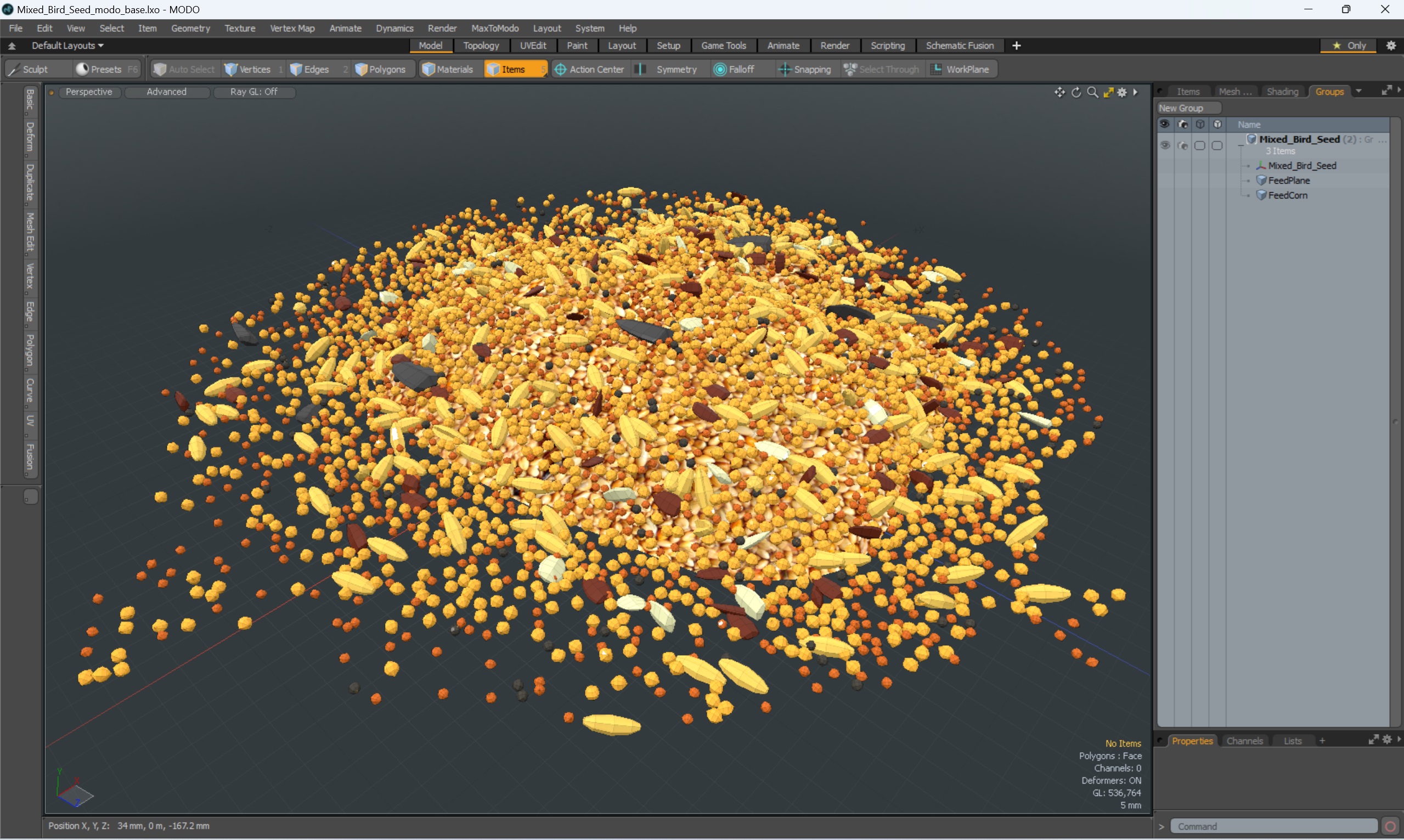Open the Model tab
The width and height of the screenshot is (1404, 840).
[429, 45]
